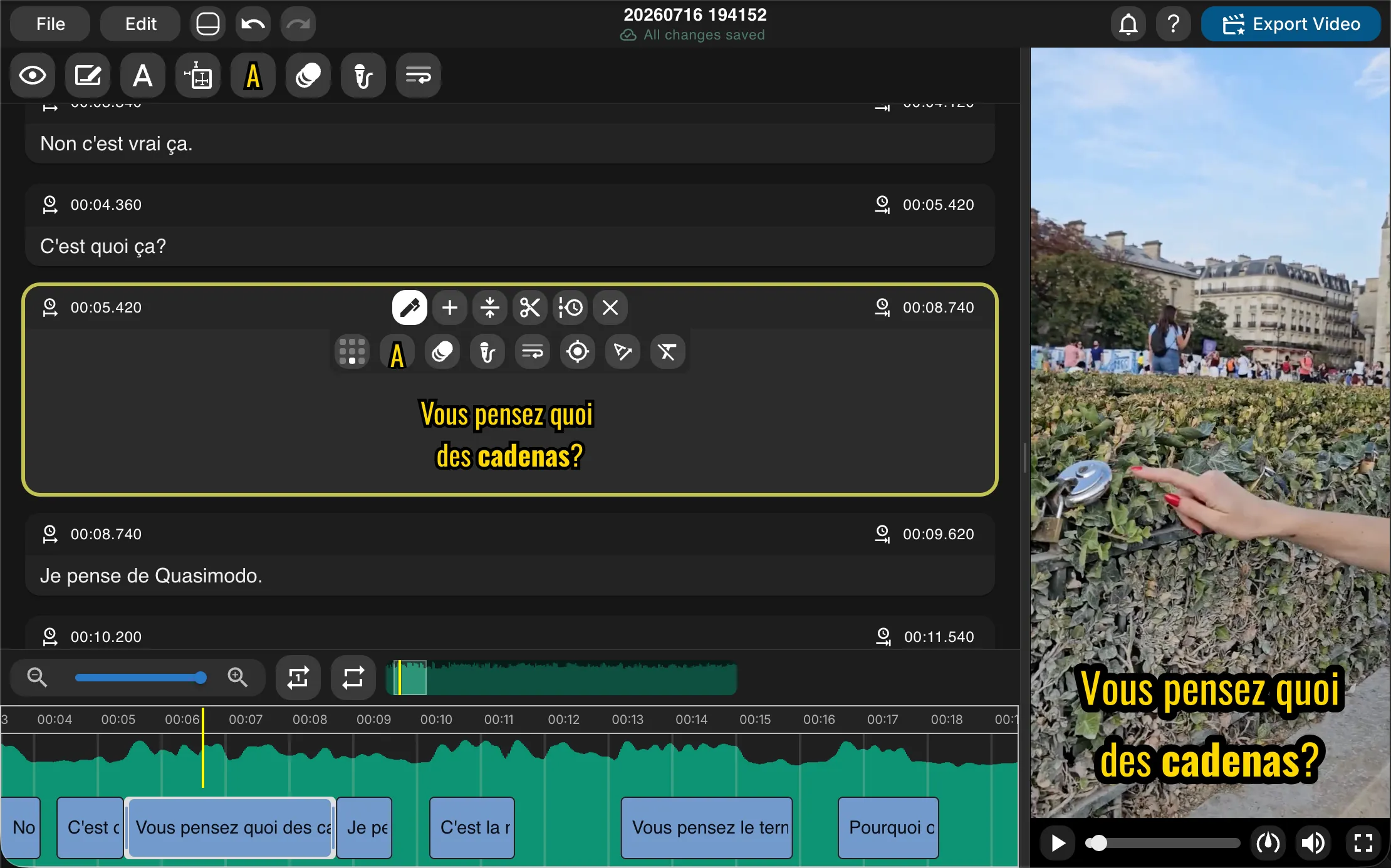The image size is (1391, 868).
Task: Click 'Vous pensez quoi' in caption editor
Action: pos(507,414)
